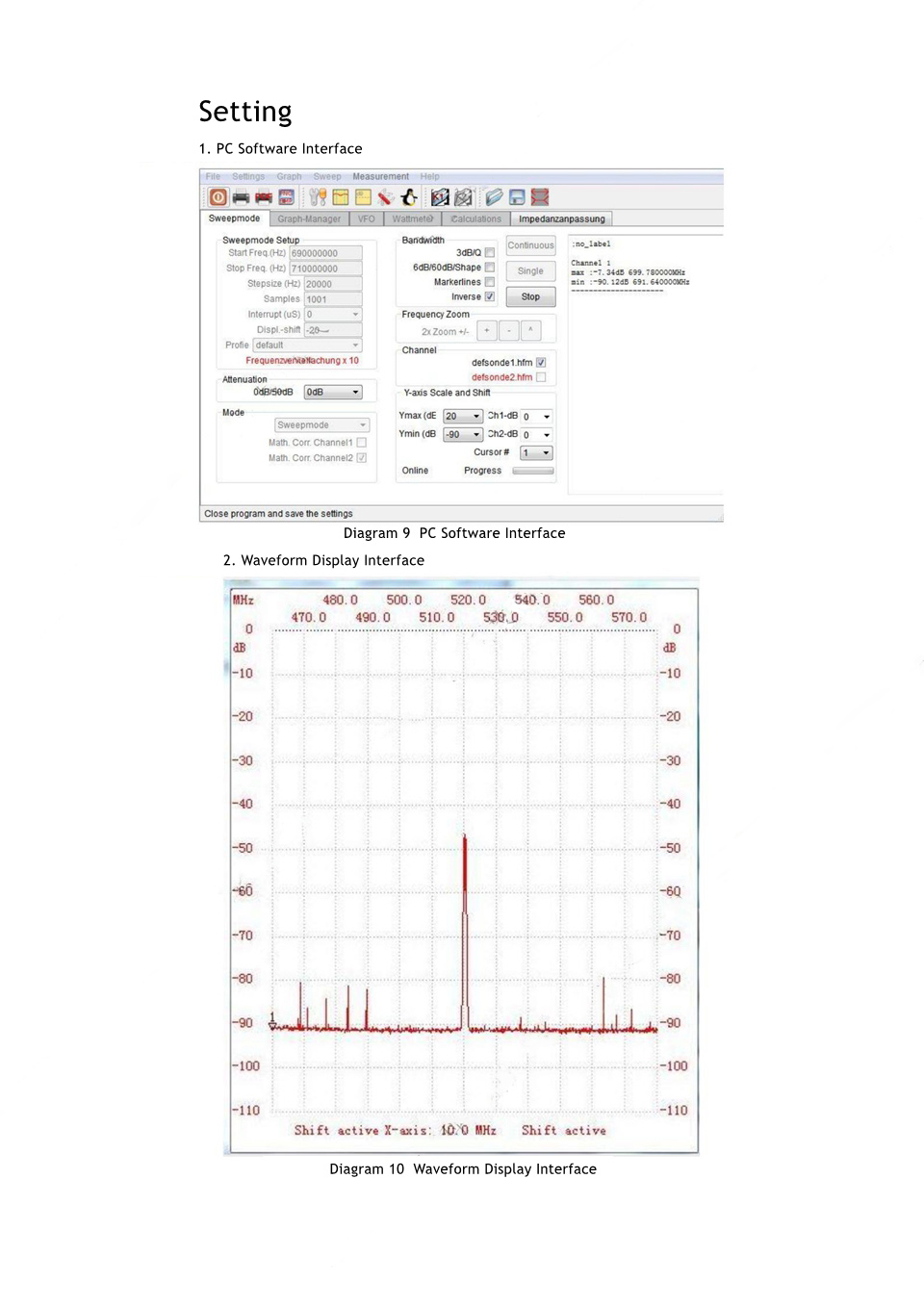This screenshot has height=1307, width=924.
Task: Open the wrench tools settings icon
Action: click(318, 197)
